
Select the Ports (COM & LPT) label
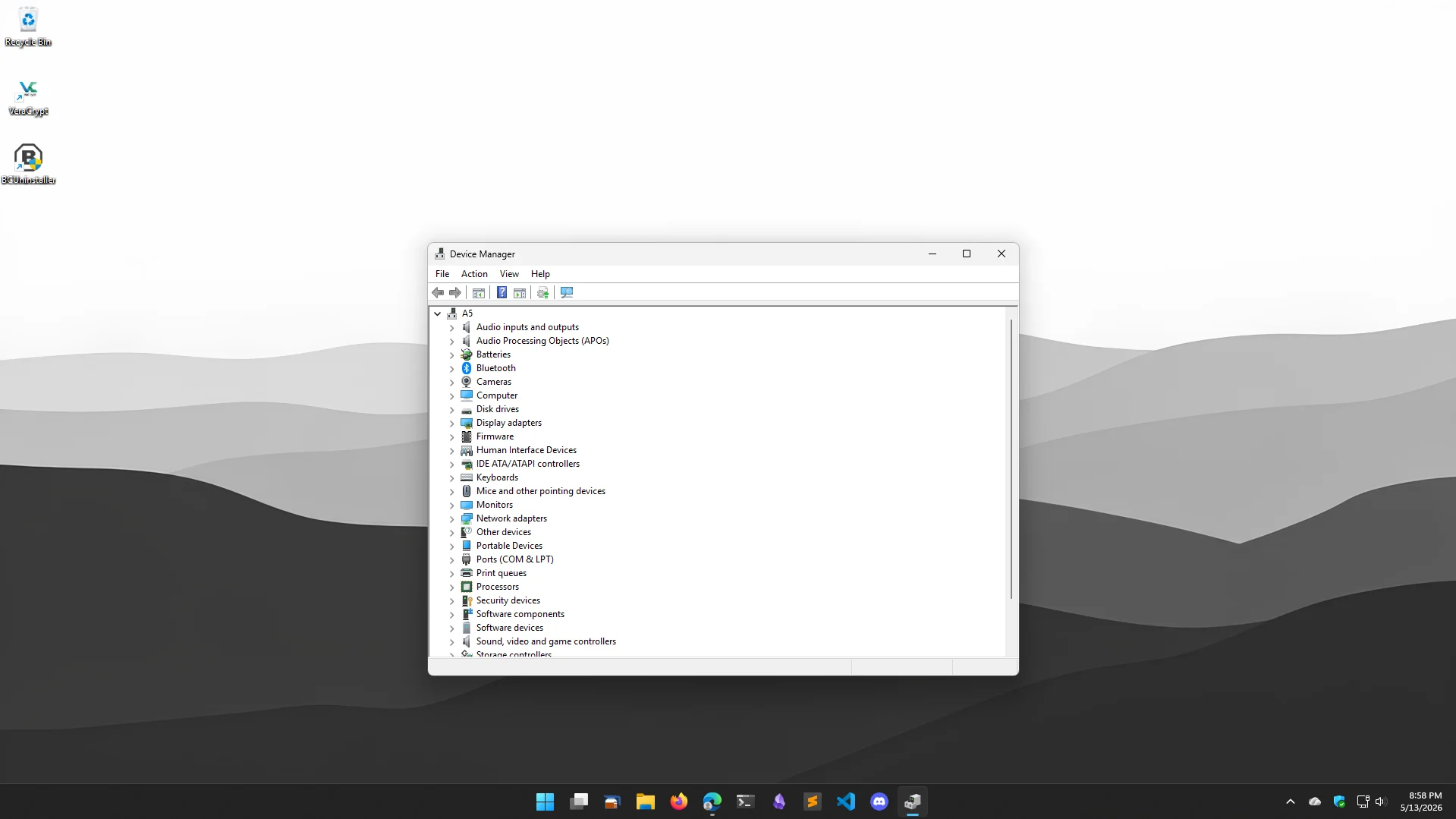[x=515, y=559]
